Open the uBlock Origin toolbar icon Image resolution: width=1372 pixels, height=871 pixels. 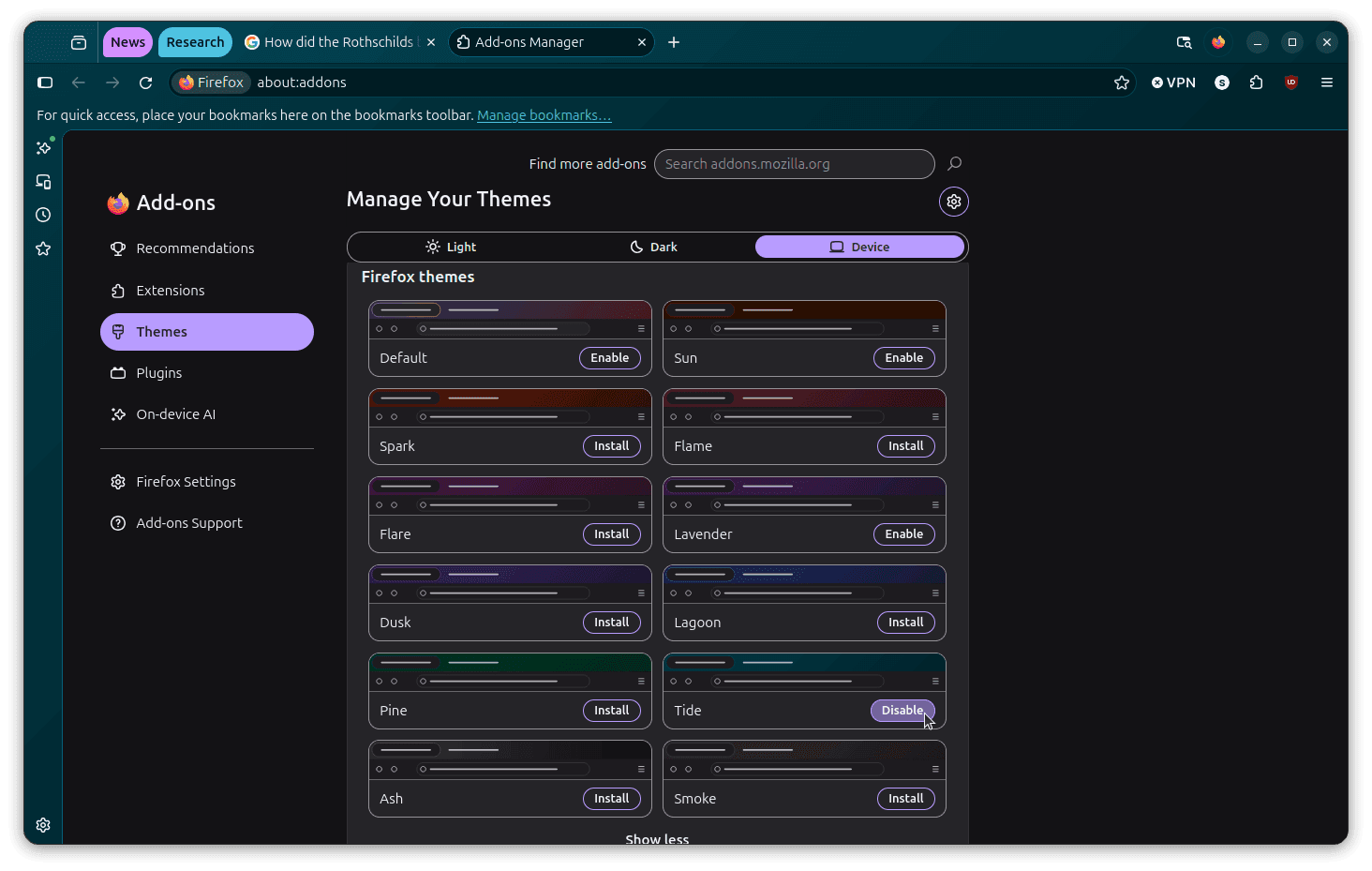1291,83
